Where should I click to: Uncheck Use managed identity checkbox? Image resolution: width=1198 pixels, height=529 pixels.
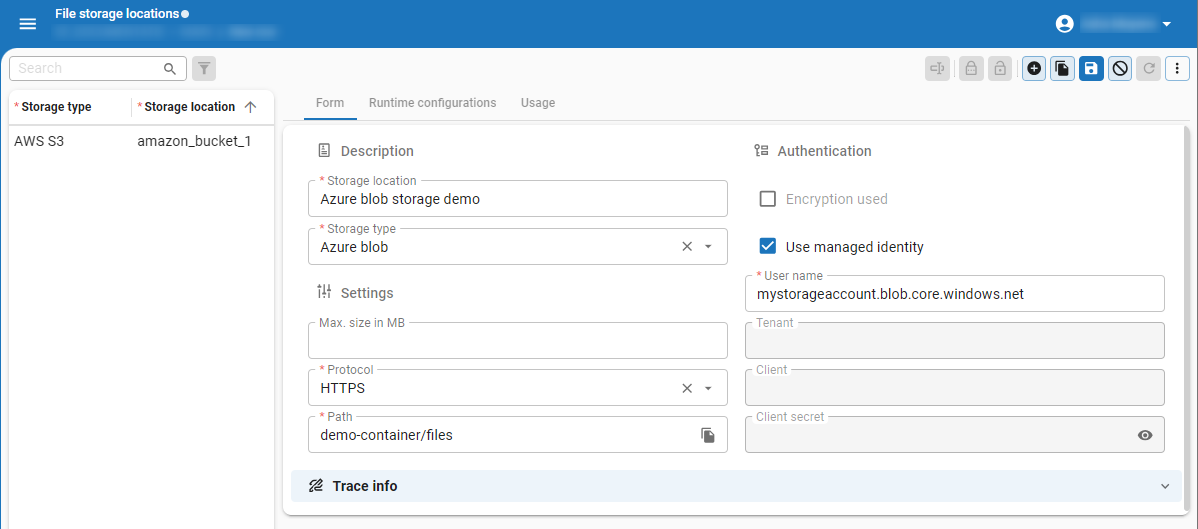pos(768,247)
